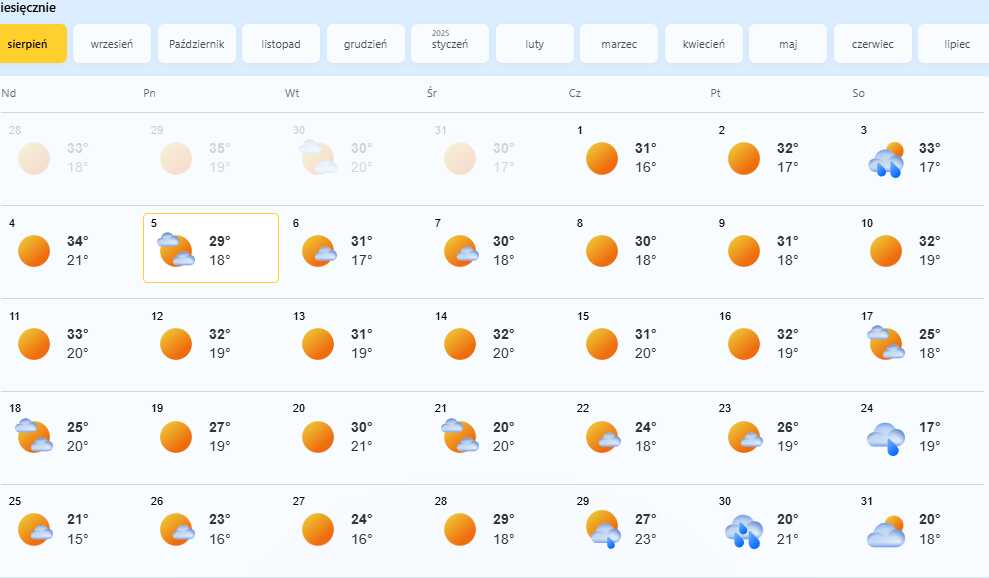The width and height of the screenshot is (989, 578).
Task: Click the sun with rain icon on day 29
Action: [x=603, y=529]
